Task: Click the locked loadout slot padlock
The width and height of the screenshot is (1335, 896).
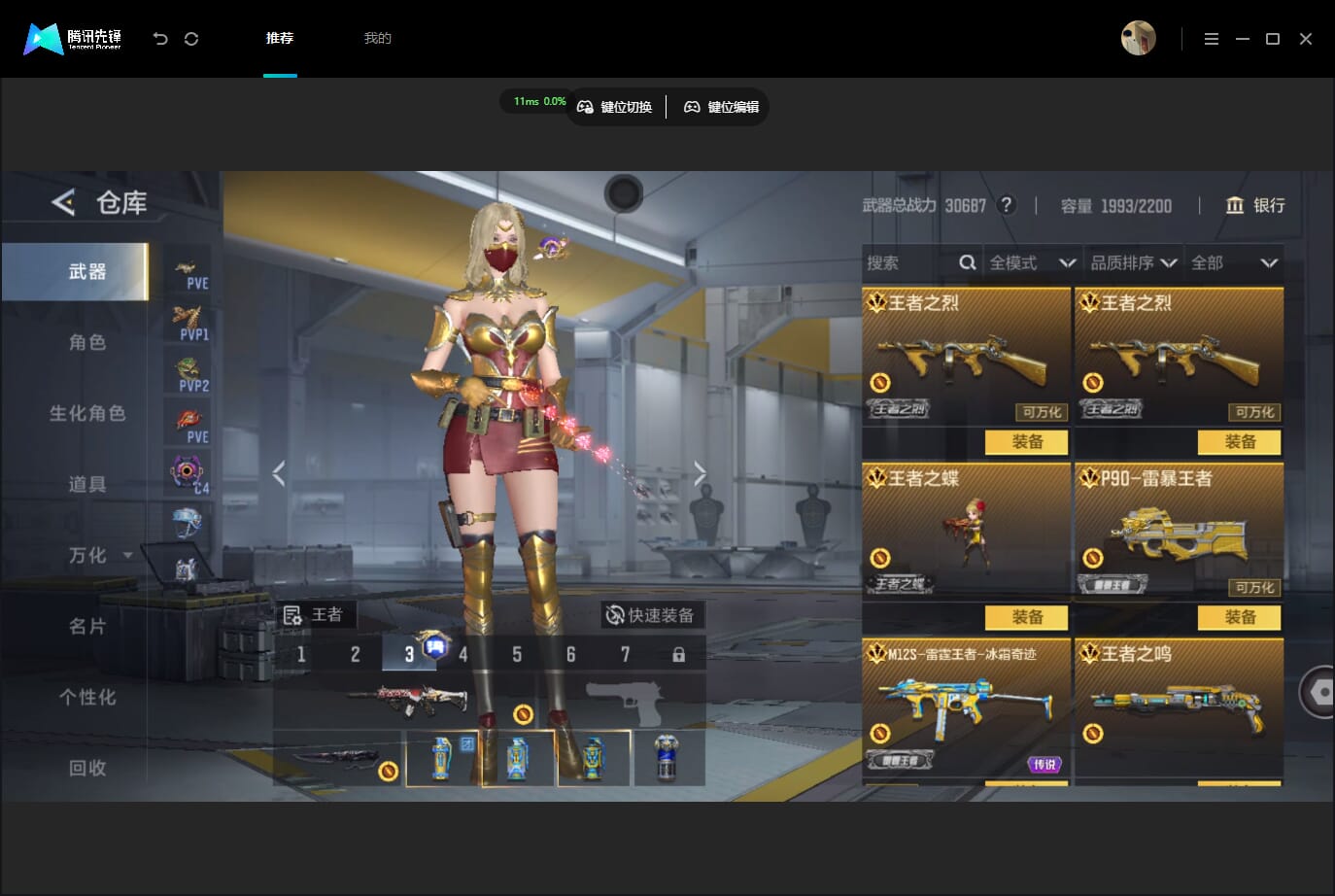Action: coord(679,654)
